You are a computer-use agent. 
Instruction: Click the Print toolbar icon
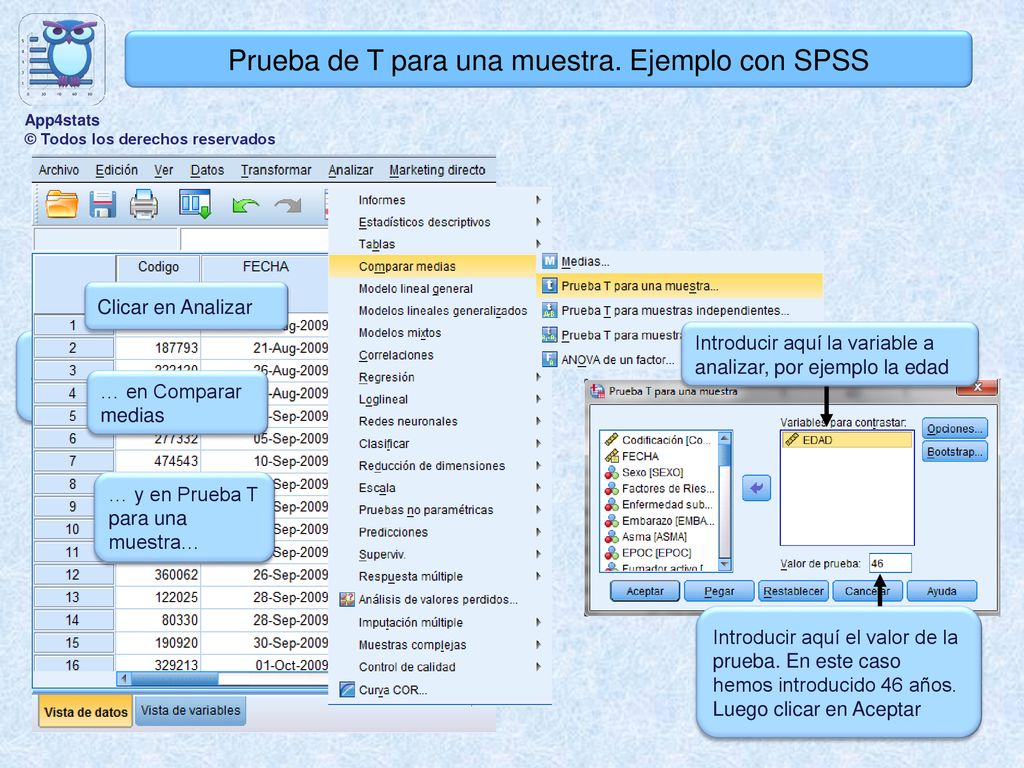(x=144, y=204)
